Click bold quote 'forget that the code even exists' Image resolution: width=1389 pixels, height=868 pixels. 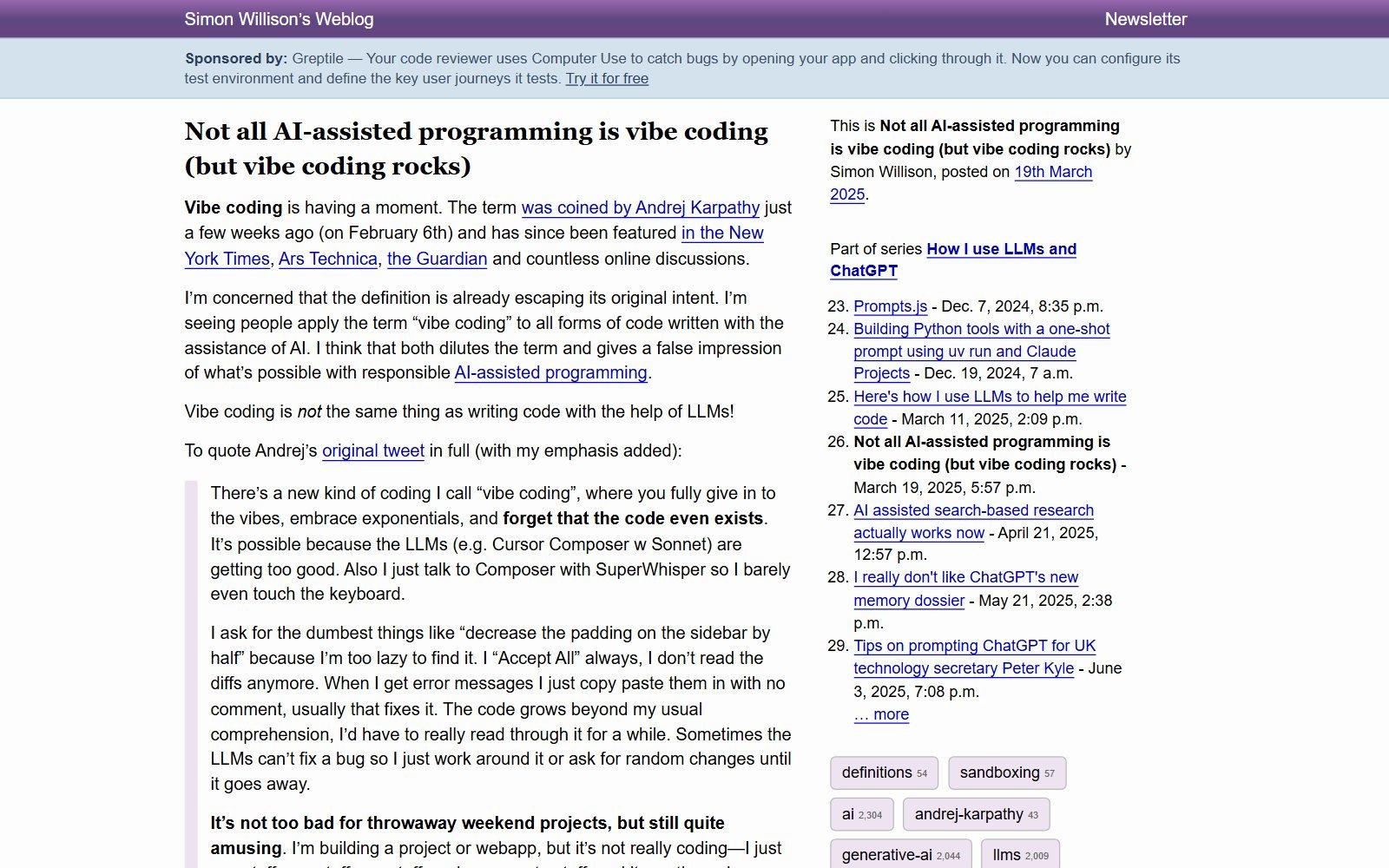pos(633,518)
